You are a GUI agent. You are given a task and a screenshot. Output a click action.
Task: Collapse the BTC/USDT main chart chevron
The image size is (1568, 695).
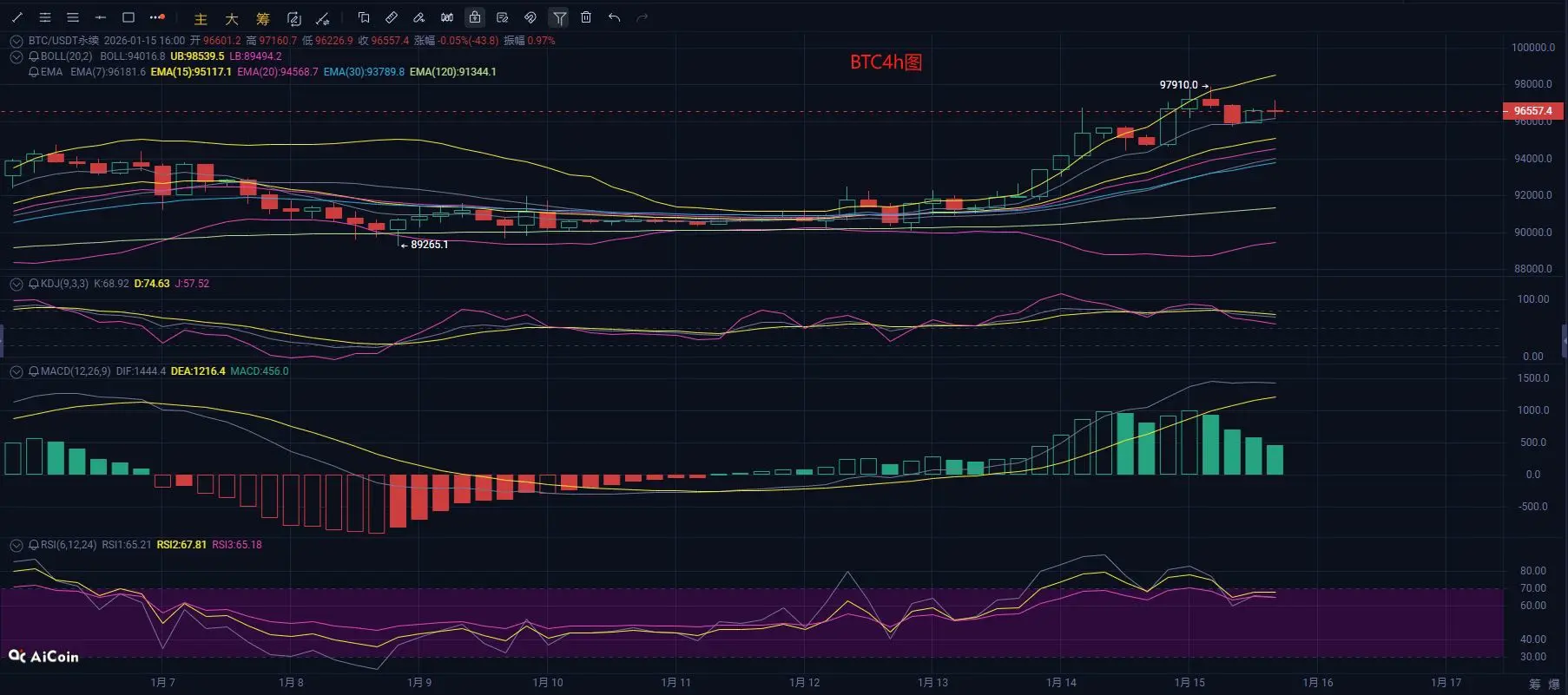16,41
